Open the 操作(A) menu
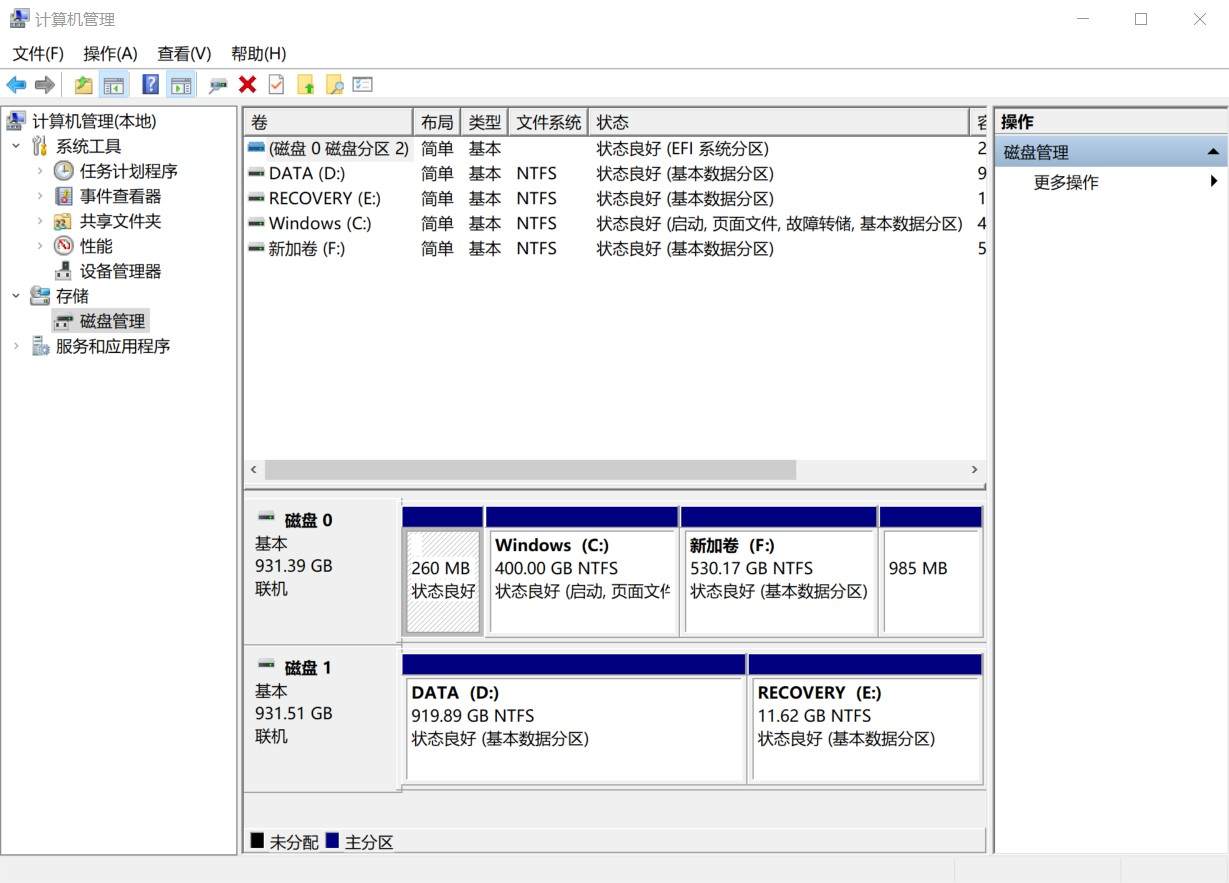This screenshot has width=1229, height=883. click(x=110, y=53)
